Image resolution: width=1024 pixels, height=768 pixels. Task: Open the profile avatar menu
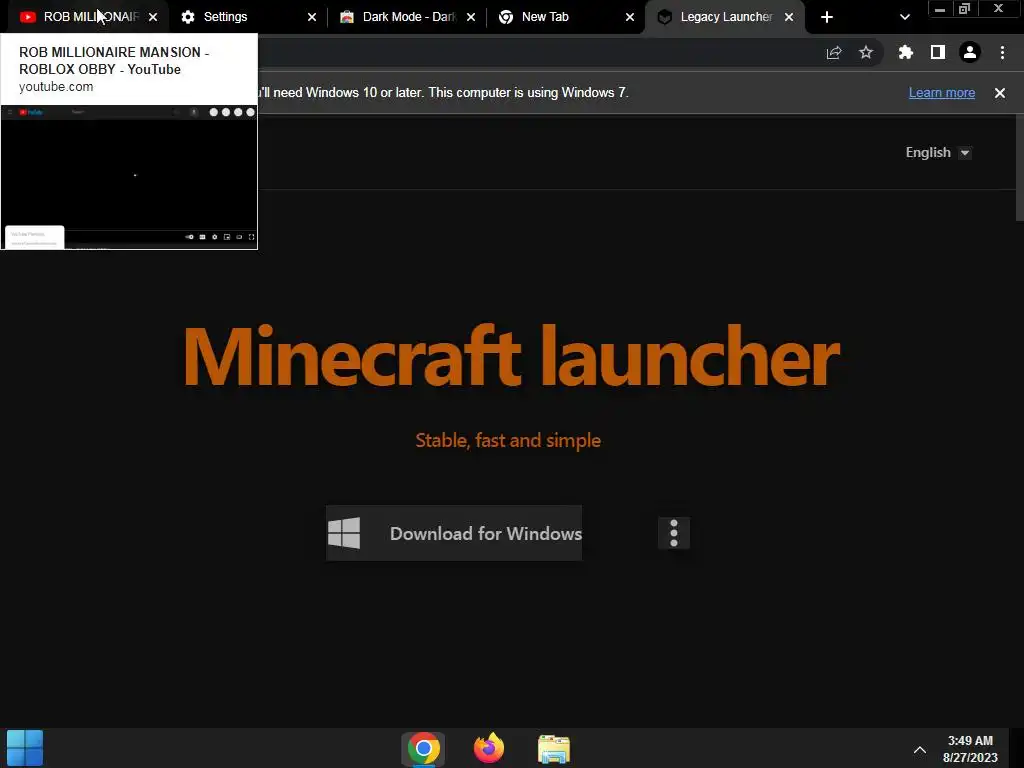(x=970, y=52)
